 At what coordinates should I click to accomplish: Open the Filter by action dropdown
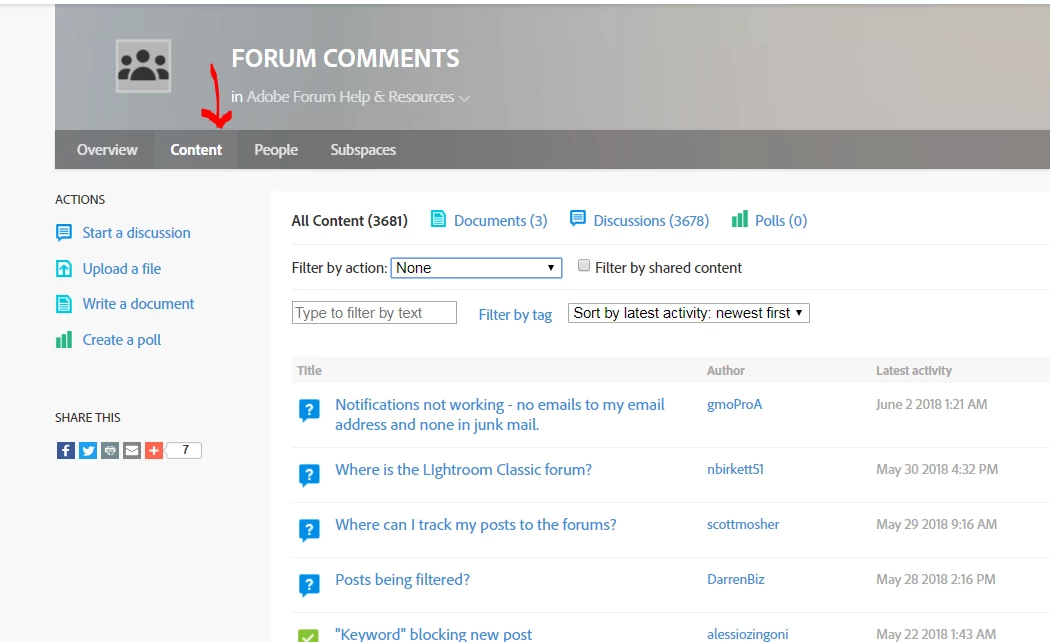pyautogui.click(x=476, y=268)
